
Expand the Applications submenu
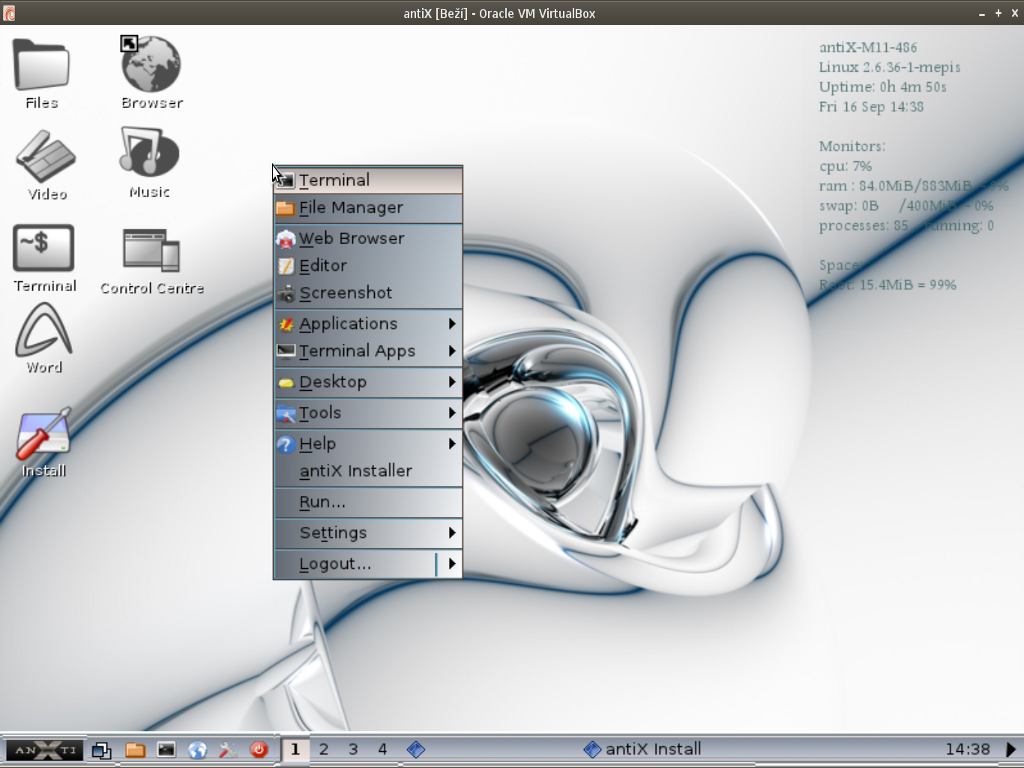368,324
